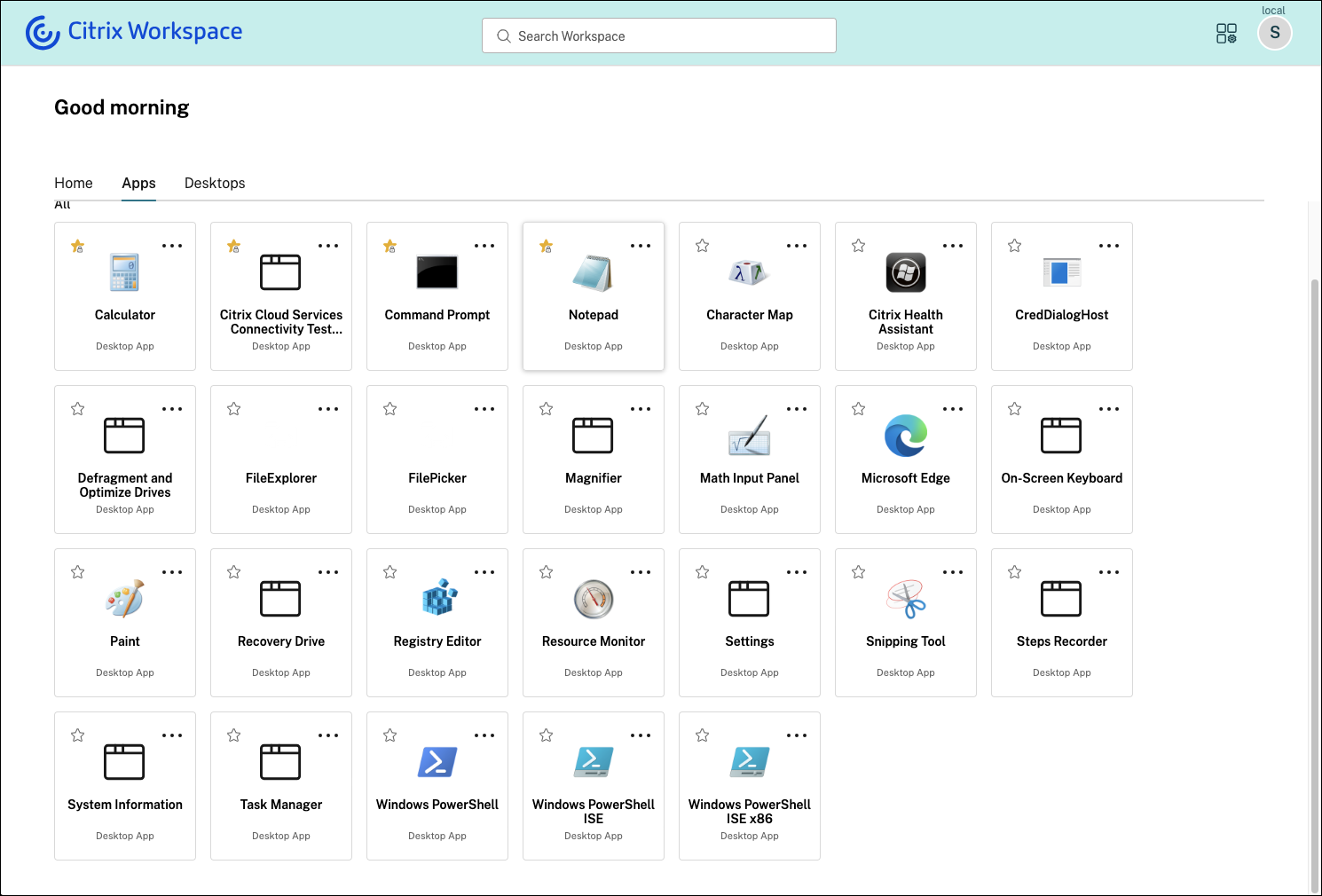Open the activity manager grid icon in header
The image size is (1322, 896).
(x=1226, y=34)
